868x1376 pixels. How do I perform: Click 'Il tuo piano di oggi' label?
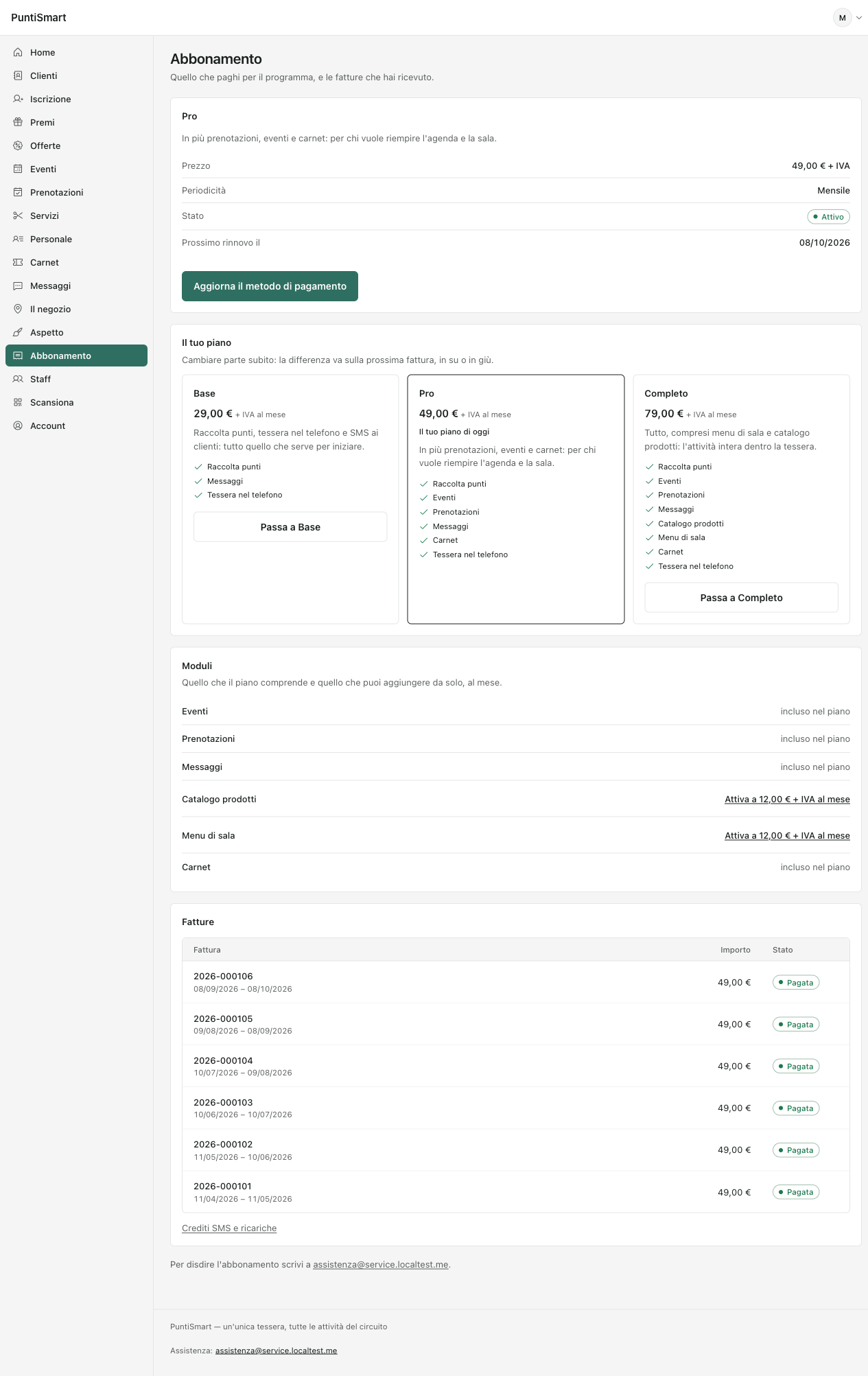(454, 432)
